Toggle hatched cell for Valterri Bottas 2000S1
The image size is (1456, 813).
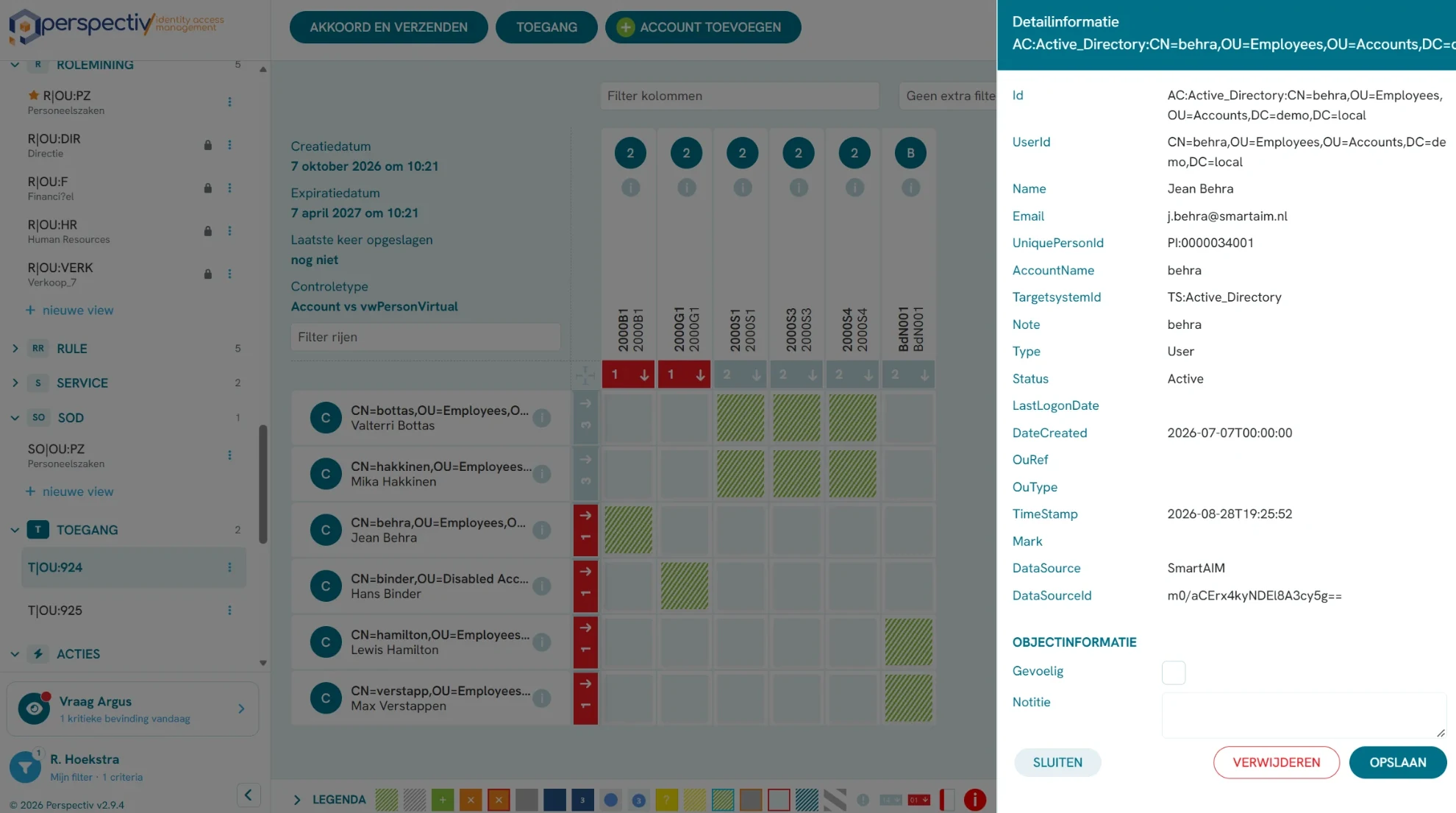(741, 418)
